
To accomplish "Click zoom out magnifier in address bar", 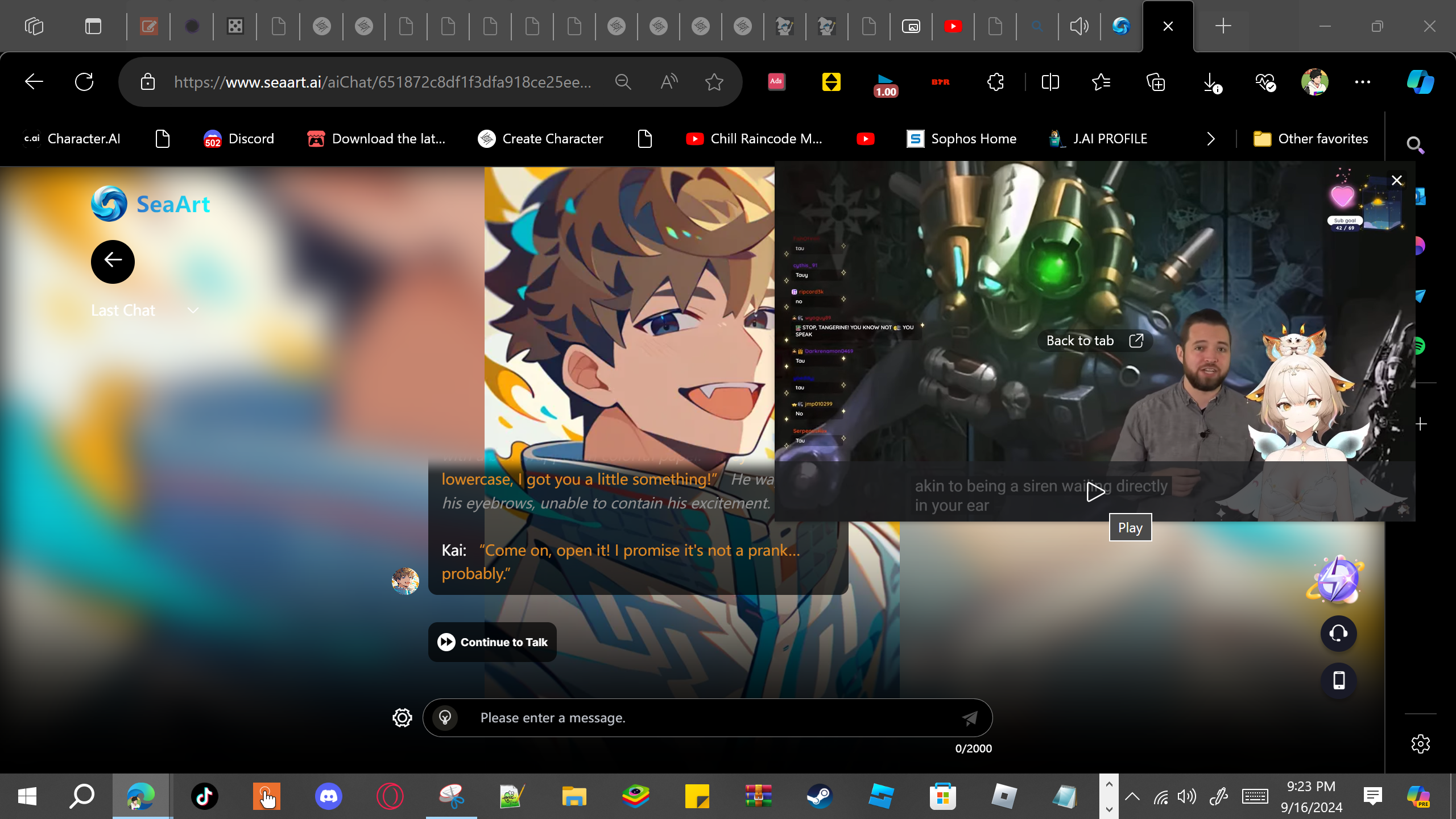I will [623, 82].
